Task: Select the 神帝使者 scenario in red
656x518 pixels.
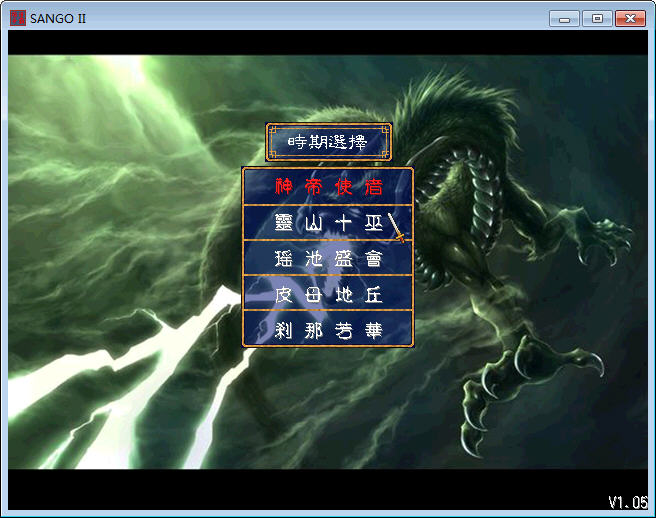Action: (328, 187)
